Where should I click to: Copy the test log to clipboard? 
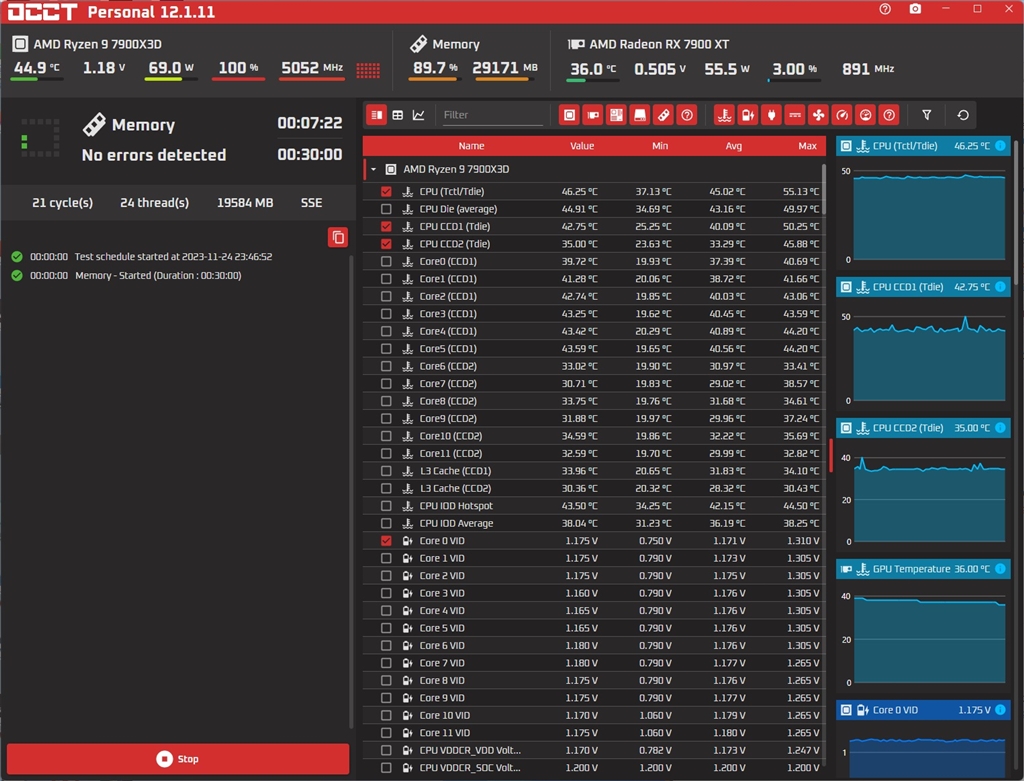338,237
